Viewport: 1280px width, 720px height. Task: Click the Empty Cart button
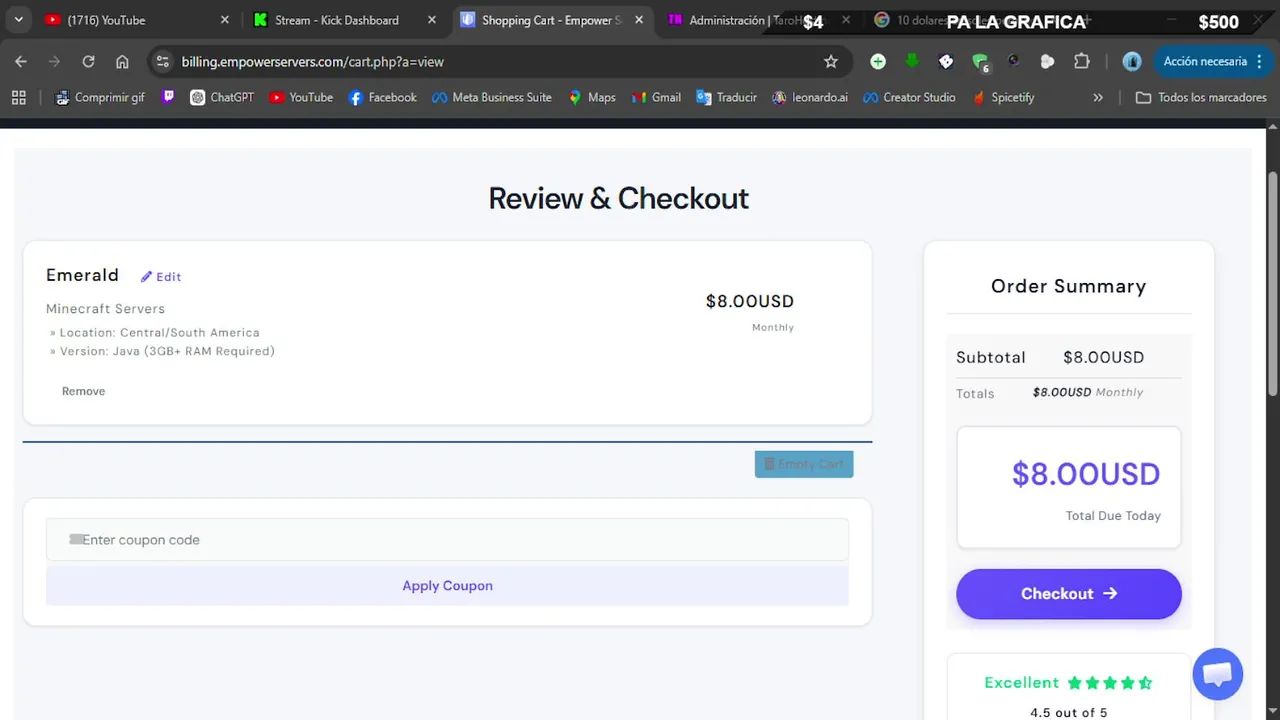coord(804,464)
